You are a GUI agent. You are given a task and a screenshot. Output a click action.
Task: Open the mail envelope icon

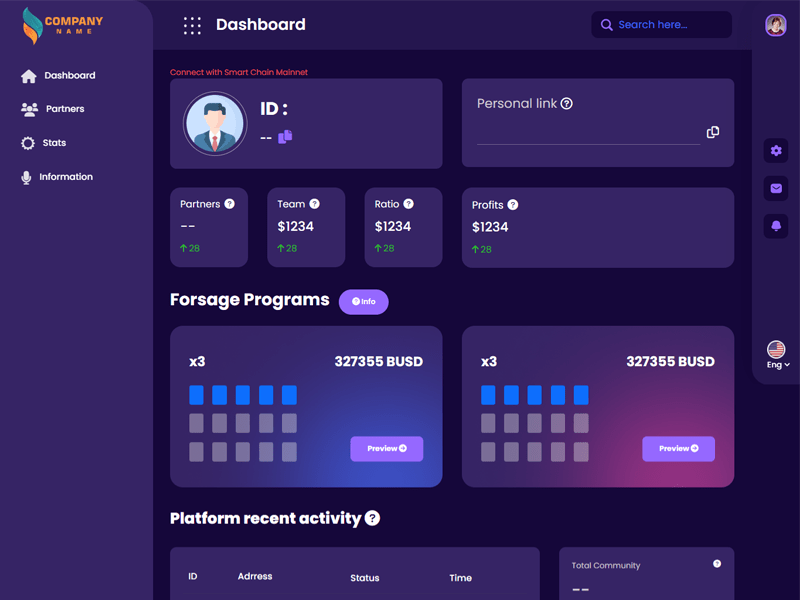776,188
